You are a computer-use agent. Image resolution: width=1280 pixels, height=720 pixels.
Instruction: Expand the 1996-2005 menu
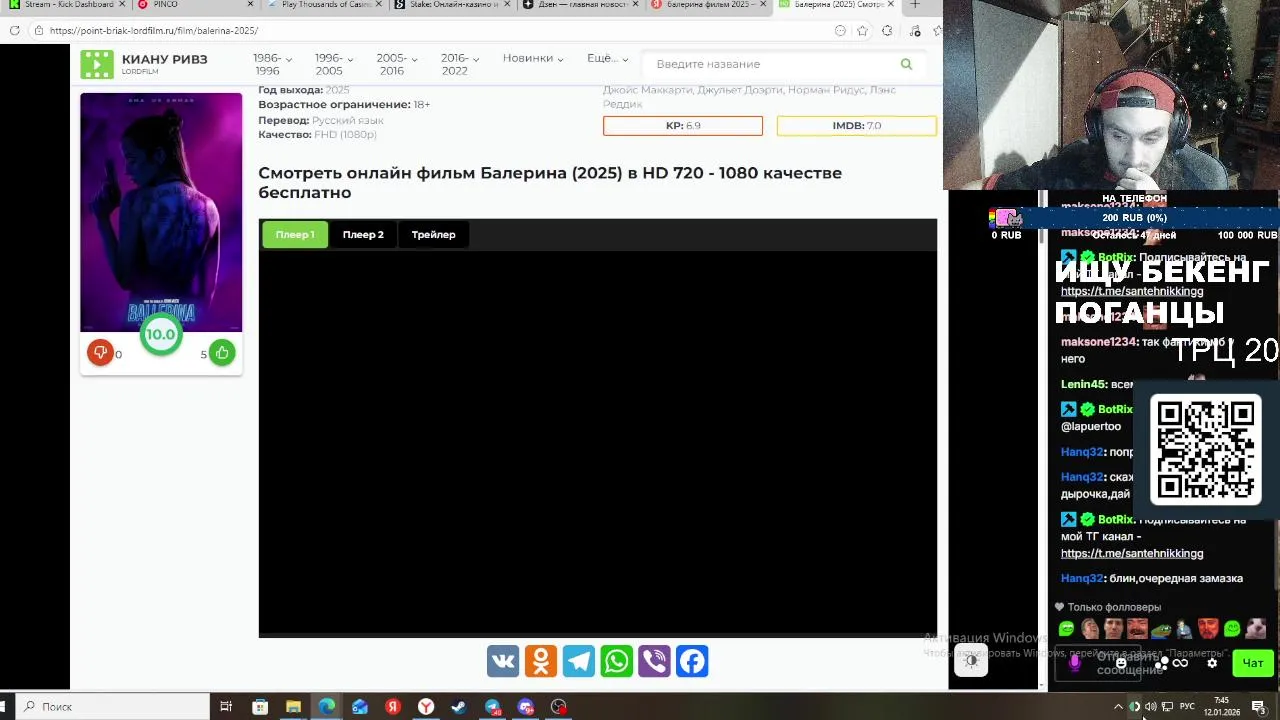coord(334,64)
